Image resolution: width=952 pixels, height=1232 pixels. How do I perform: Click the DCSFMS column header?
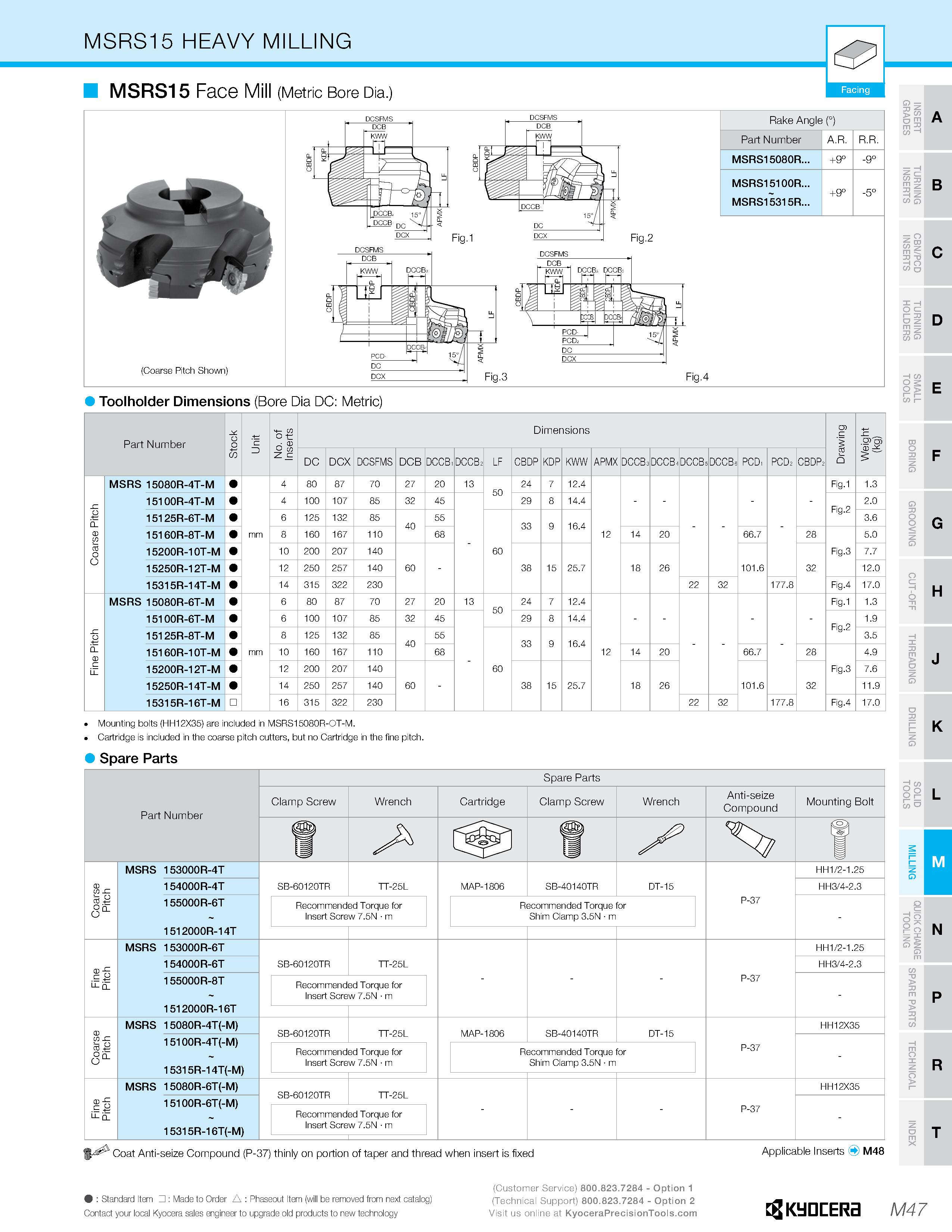[374, 461]
